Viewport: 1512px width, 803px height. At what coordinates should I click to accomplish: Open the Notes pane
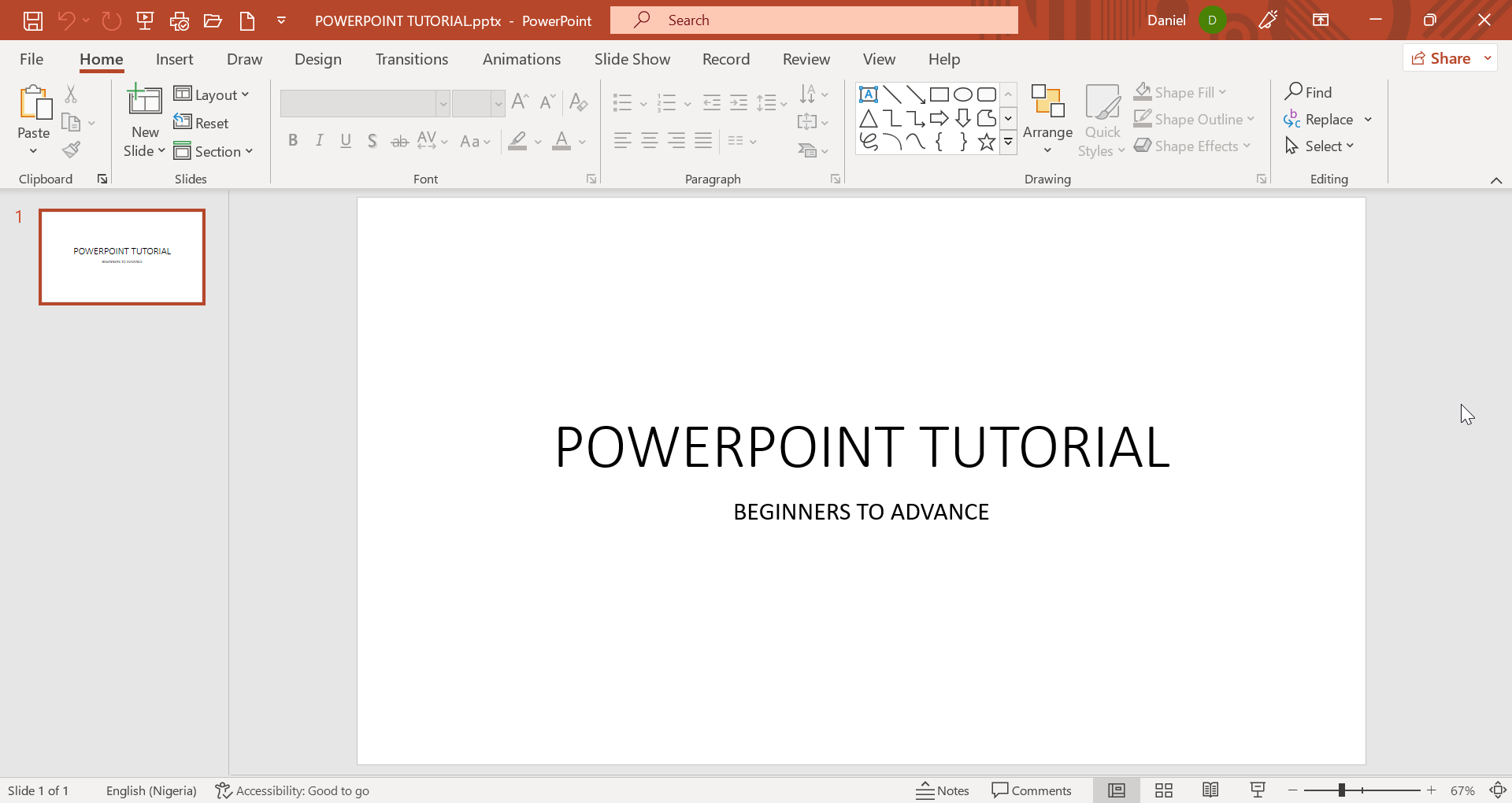(x=943, y=790)
